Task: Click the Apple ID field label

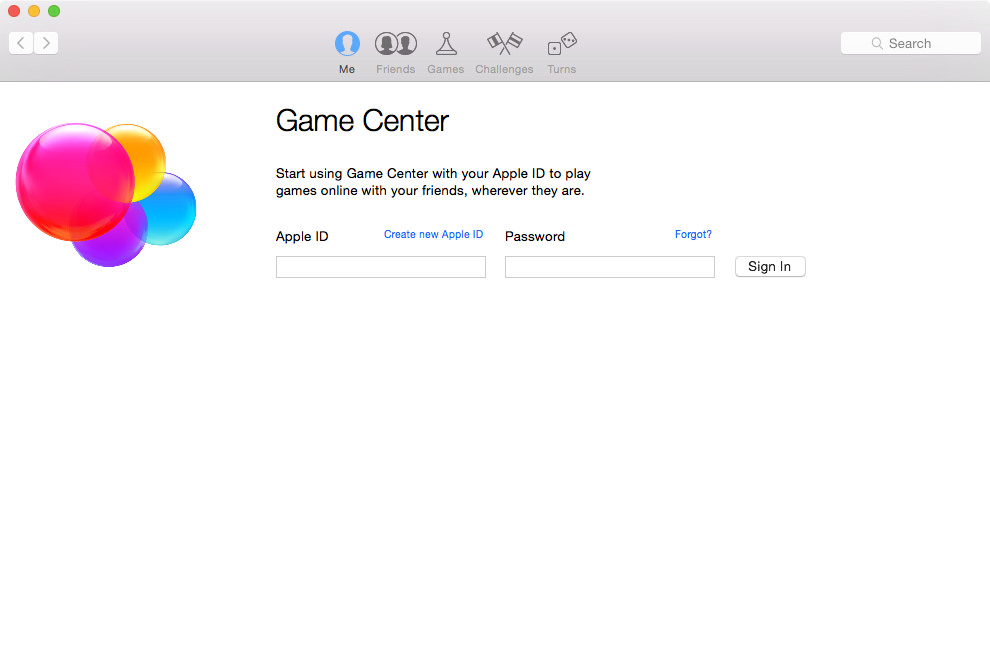Action: [302, 236]
